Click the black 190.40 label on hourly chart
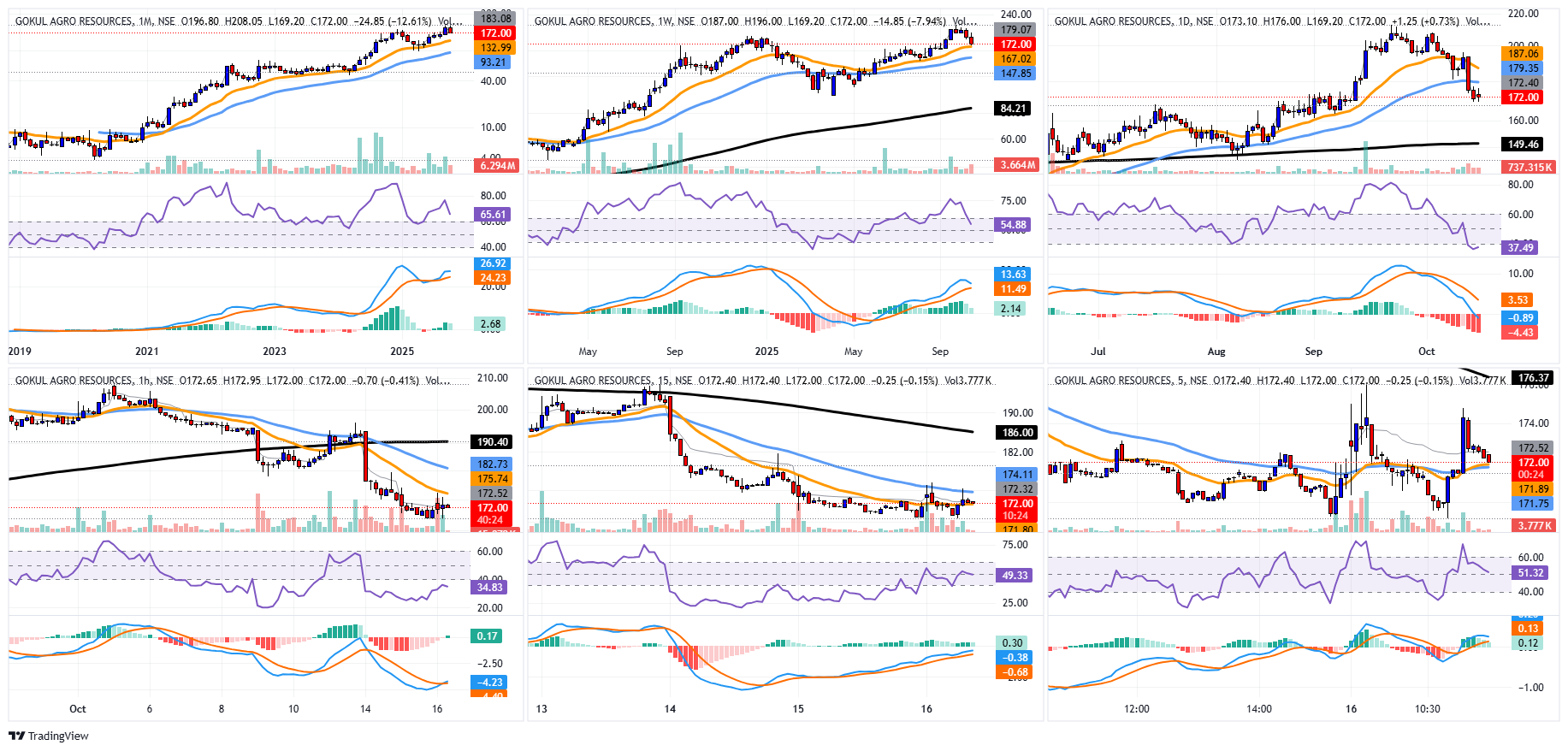 pos(493,442)
